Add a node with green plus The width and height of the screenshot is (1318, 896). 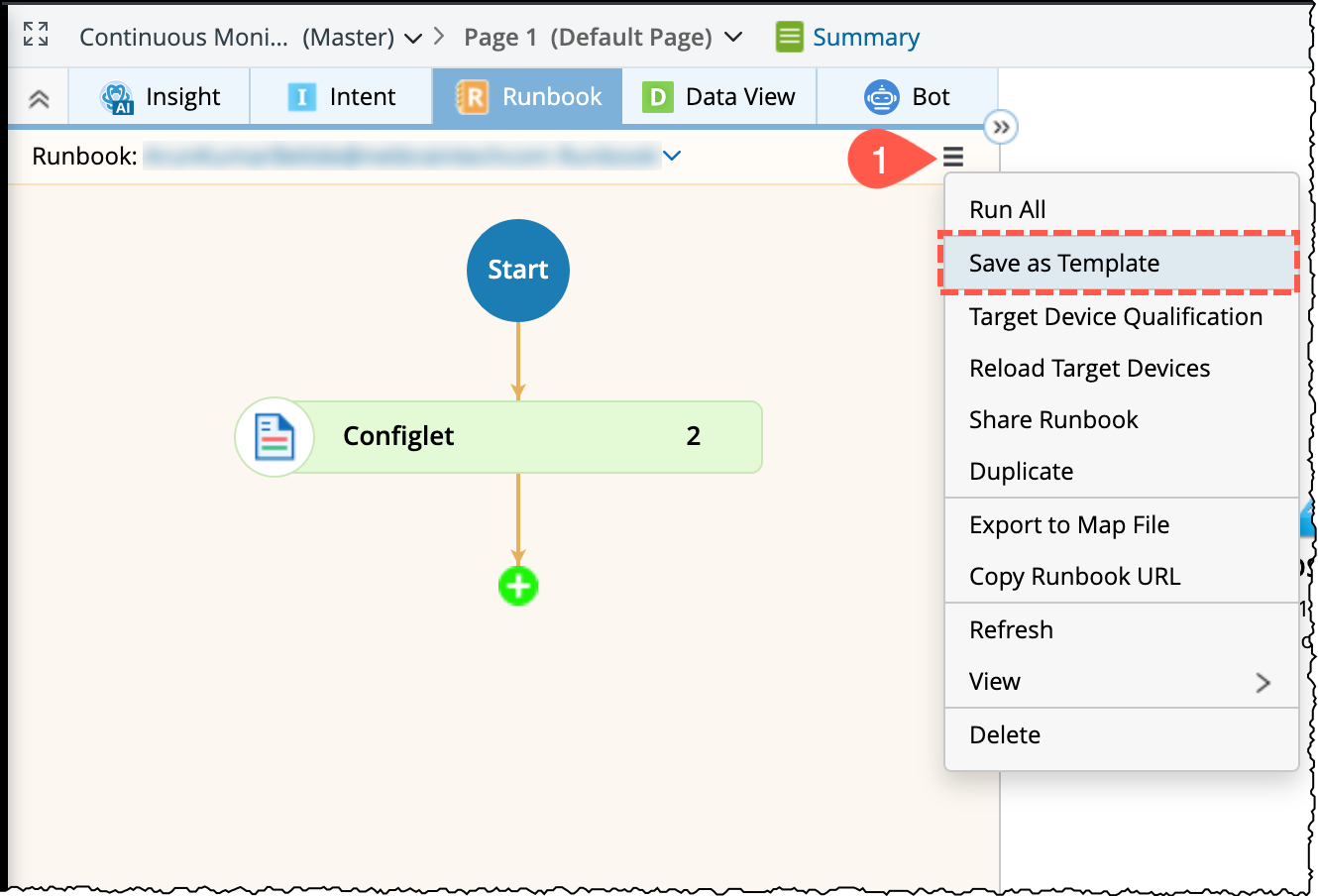(x=518, y=586)
